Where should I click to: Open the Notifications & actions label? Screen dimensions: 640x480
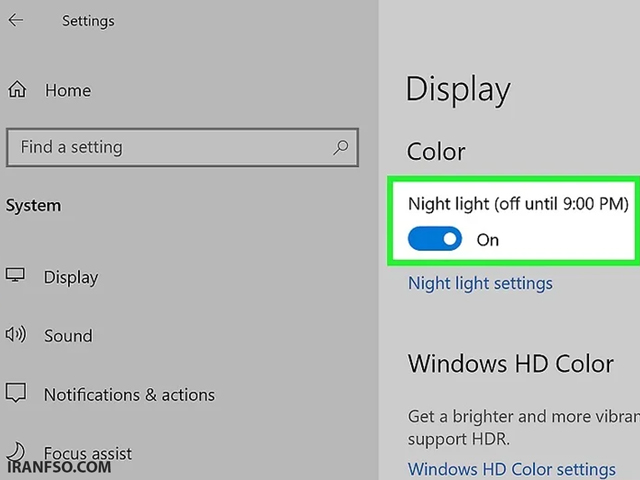[x=129, y=395]
